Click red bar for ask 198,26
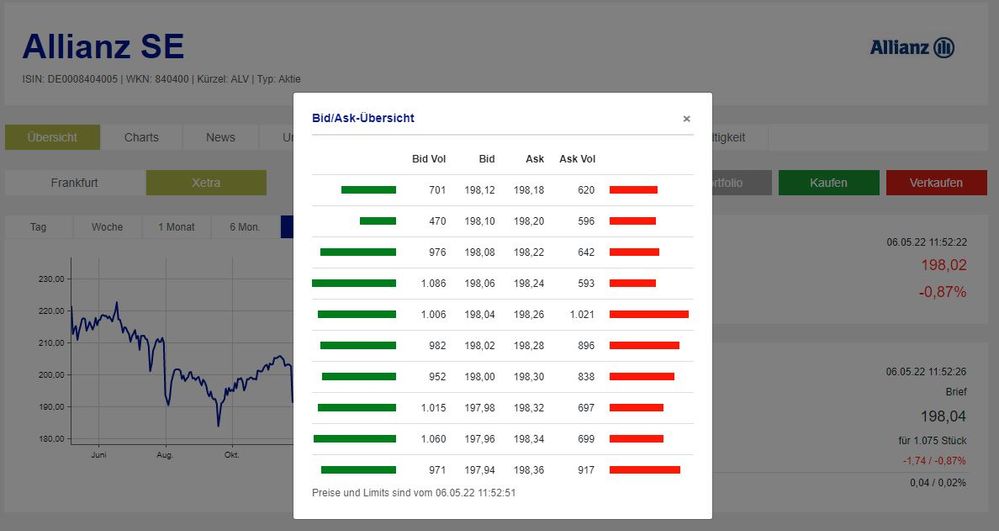This screenshot has height=531, width=999. coord(649,314)
